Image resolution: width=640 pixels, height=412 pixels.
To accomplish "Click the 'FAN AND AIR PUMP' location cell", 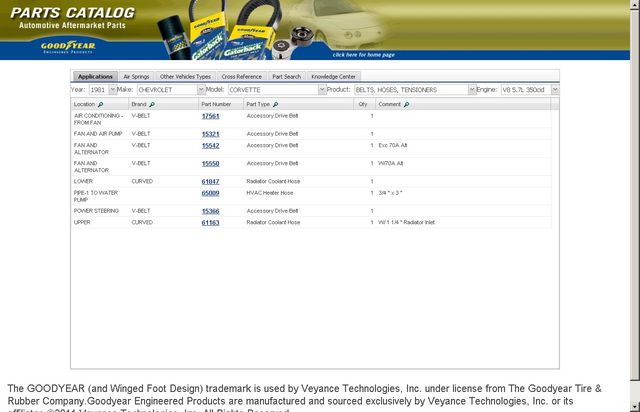I will [x=98, y=134].
